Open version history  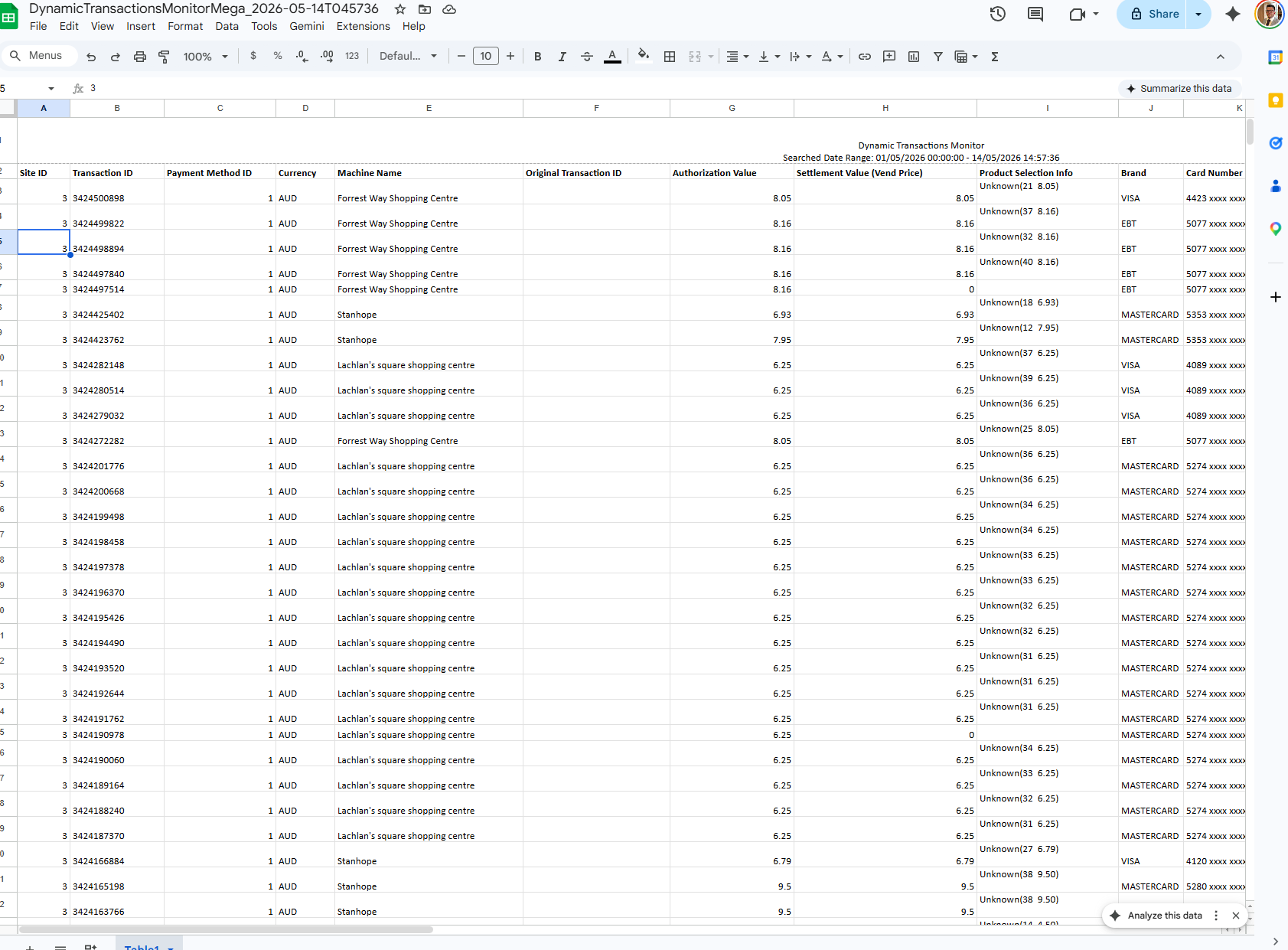998,14
